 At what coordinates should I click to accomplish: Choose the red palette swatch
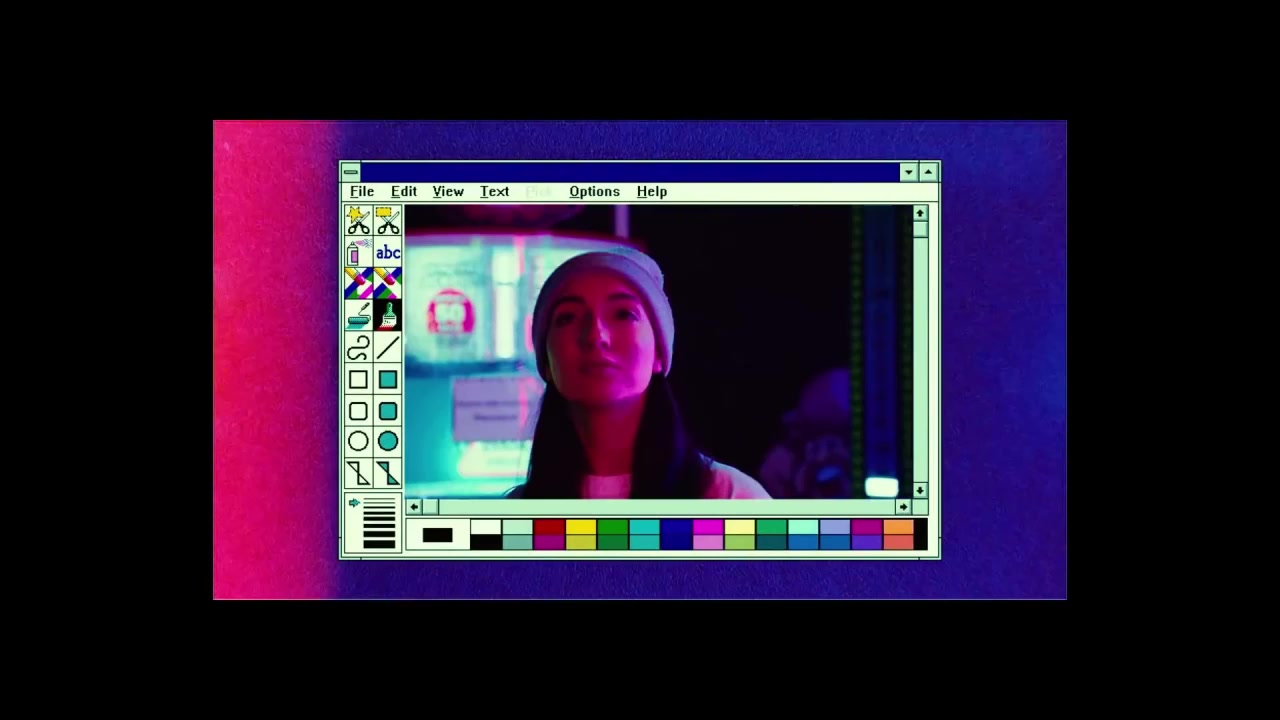549,527
